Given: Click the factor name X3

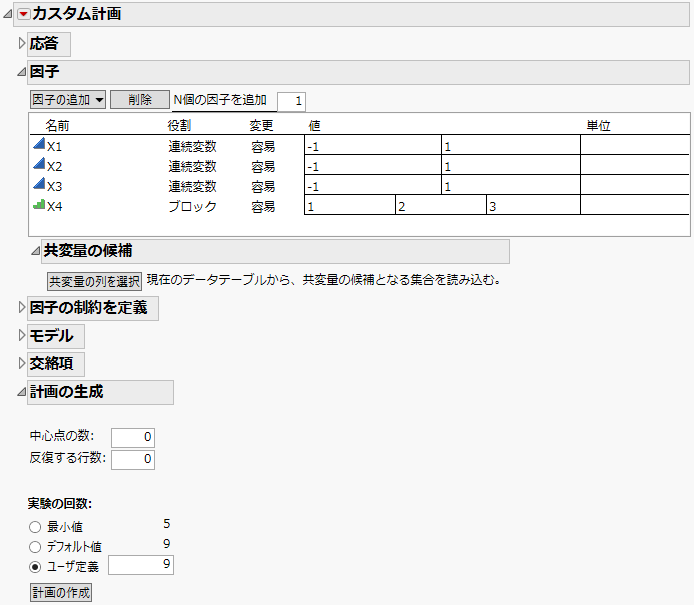Looking at the screenshot, I should 54,186.
